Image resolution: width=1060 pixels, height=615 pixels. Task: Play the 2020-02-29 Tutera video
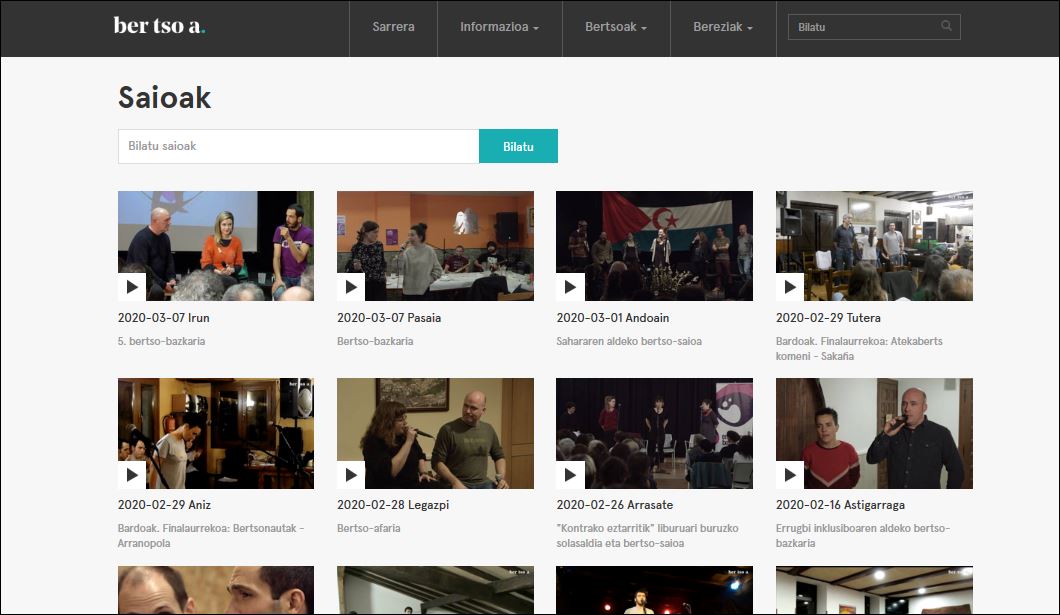pyautogui.click(x=790, y=287)
